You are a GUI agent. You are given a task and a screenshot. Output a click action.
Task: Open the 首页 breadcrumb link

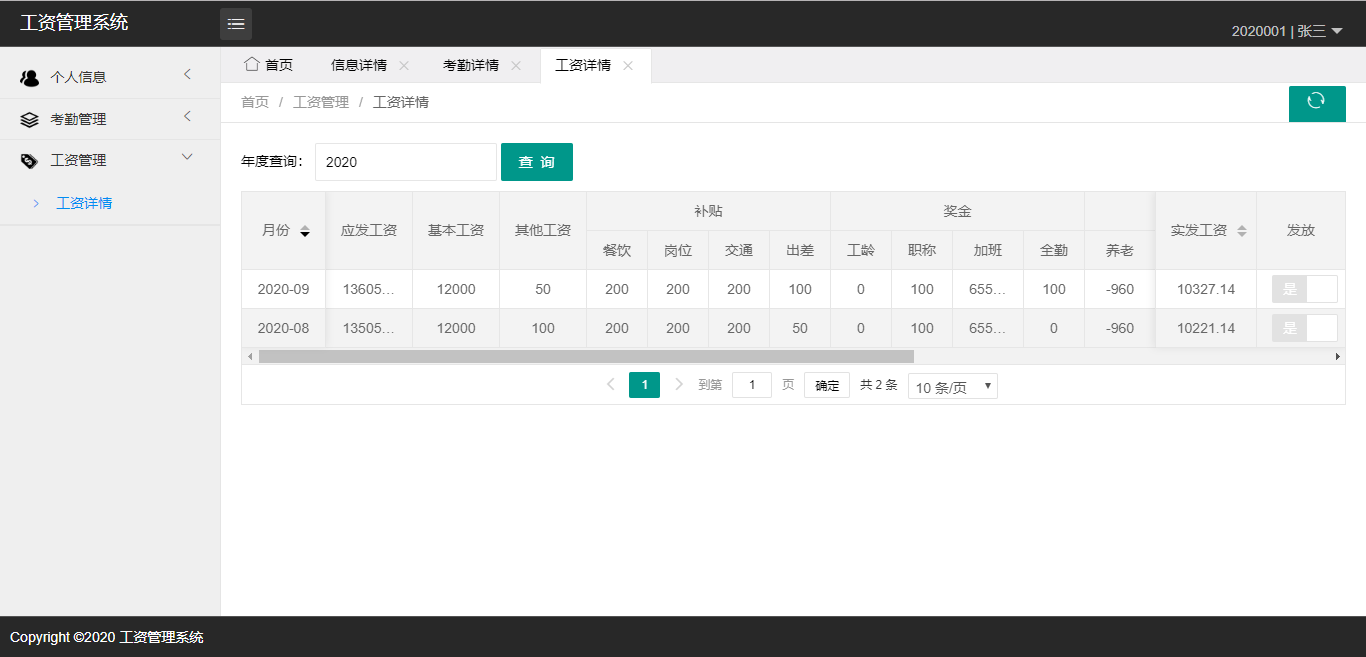(254, 101)
